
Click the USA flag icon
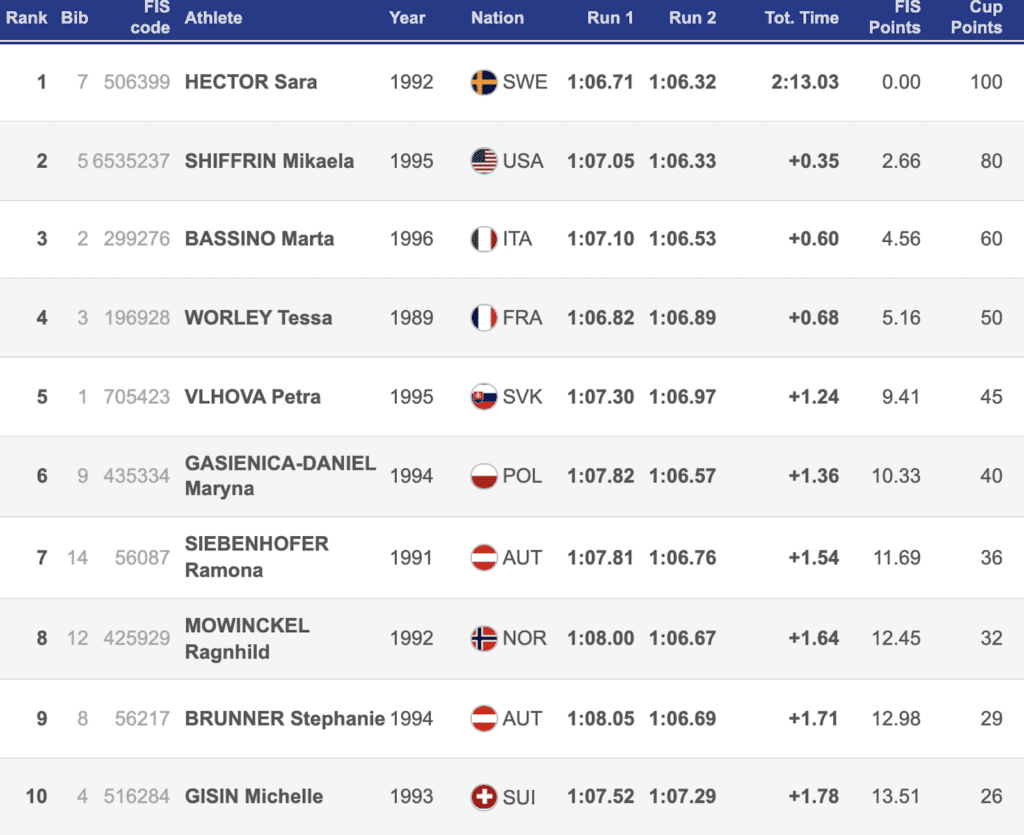[x=484, y=161]
